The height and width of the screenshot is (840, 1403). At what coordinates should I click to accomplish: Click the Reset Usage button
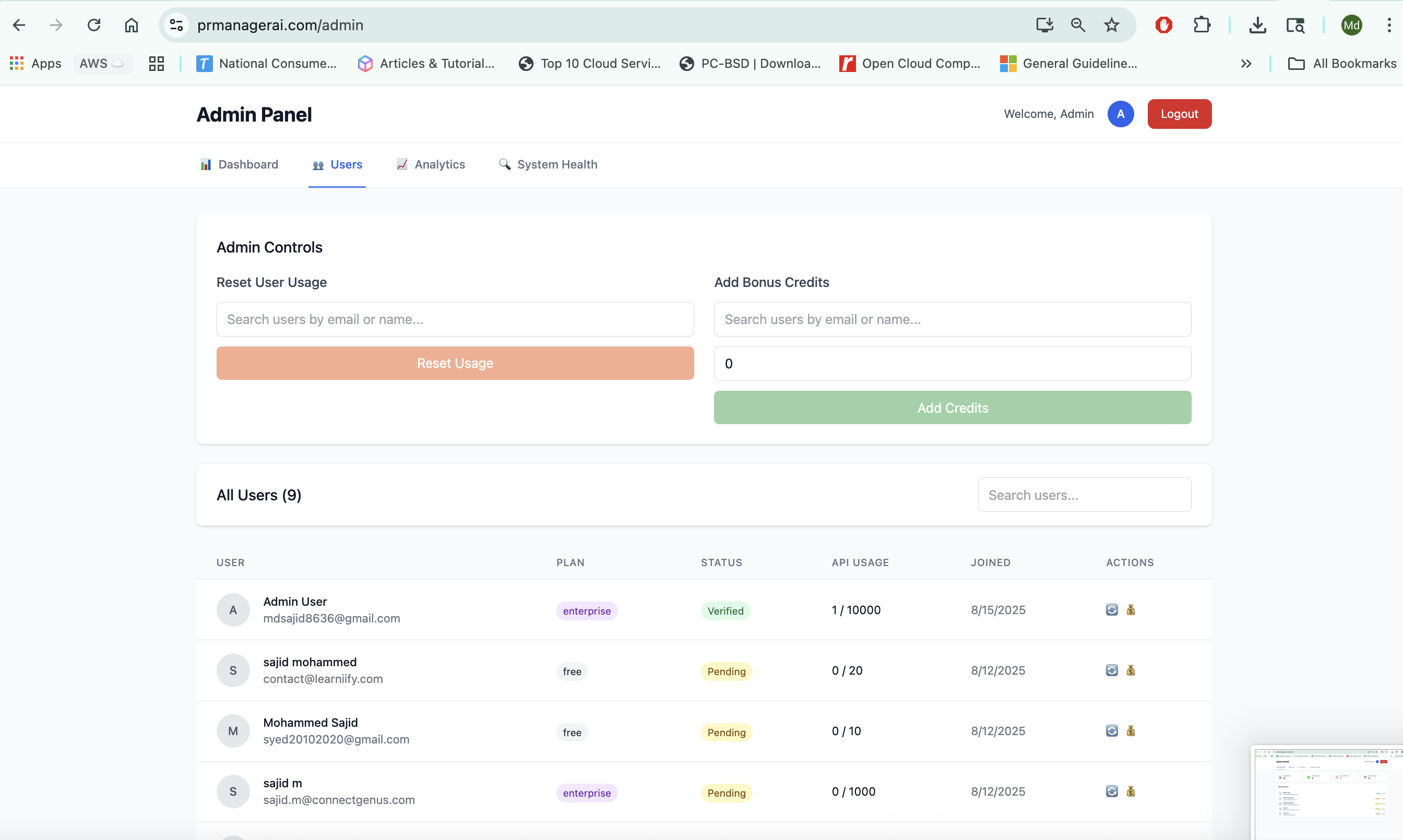tap(455, 363)
